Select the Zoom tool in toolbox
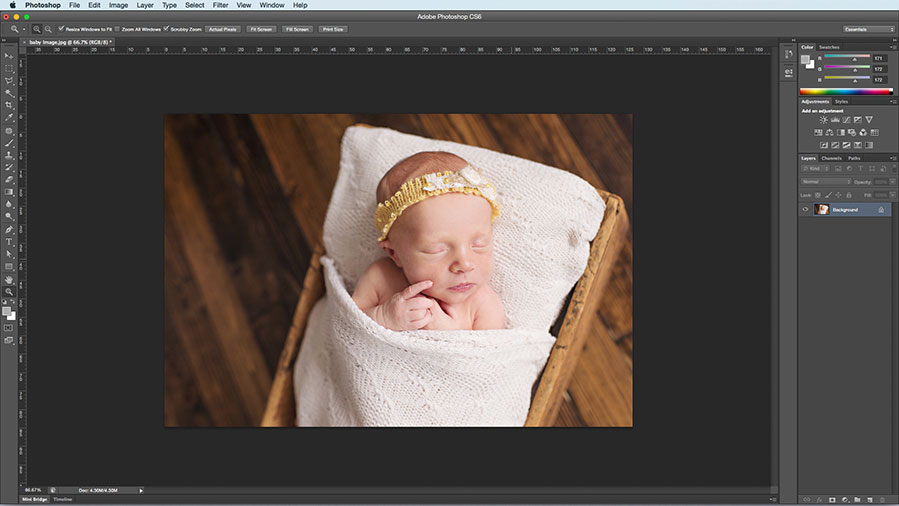This screenshot has height=506, width=899. click(9, 292)
